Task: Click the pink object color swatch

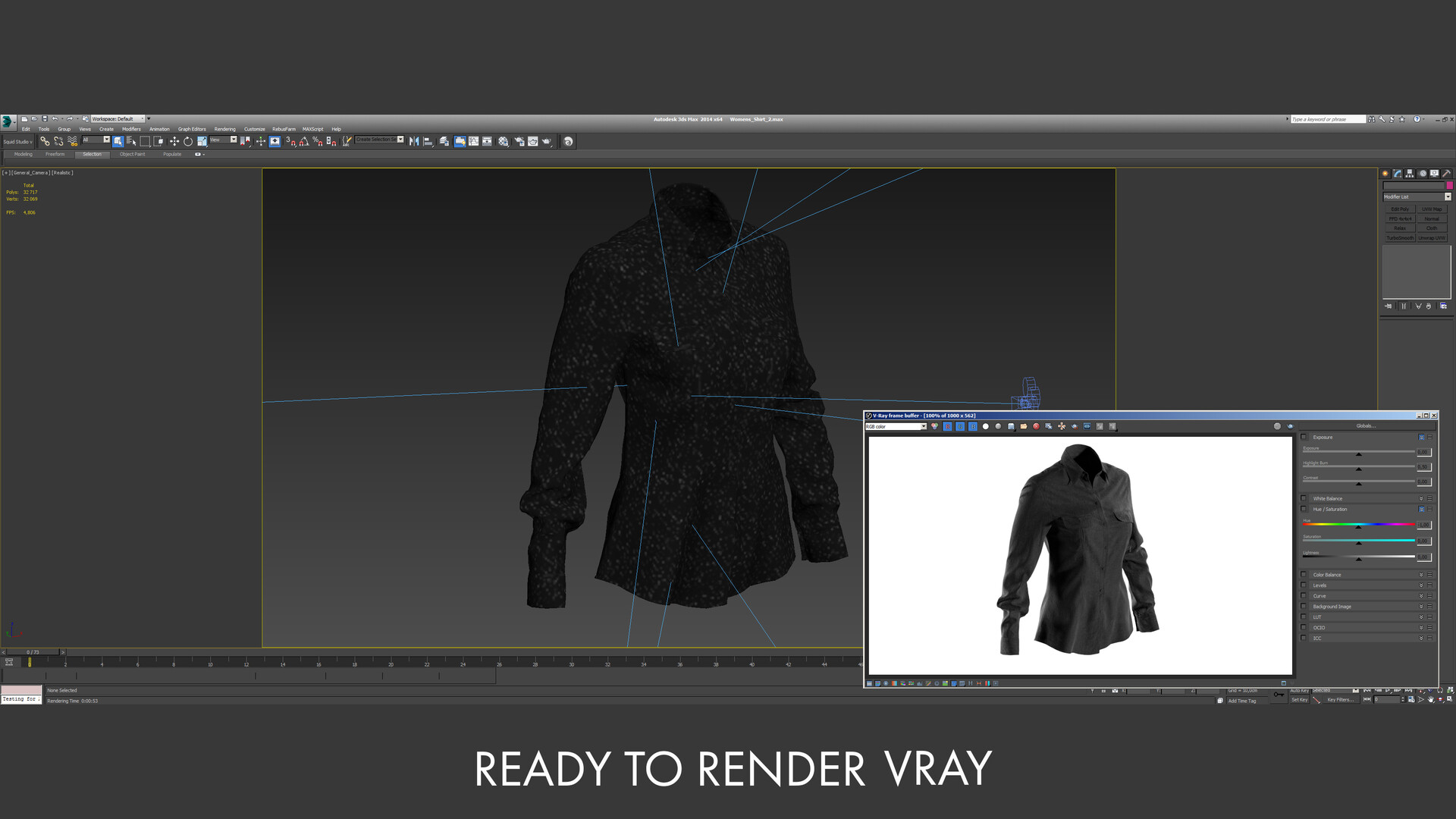Action: click(1450, 185)
